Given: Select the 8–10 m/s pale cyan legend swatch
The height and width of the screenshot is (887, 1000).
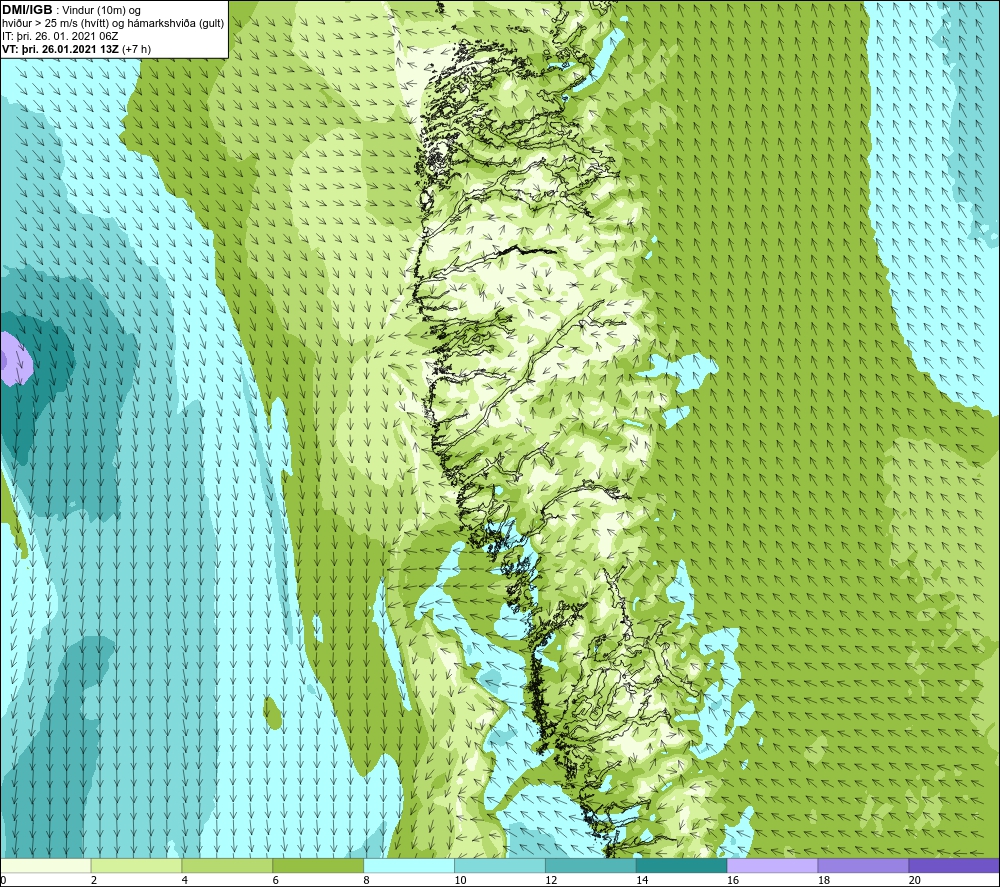Looking at the screenshot, I should click(x=409, y=865).
